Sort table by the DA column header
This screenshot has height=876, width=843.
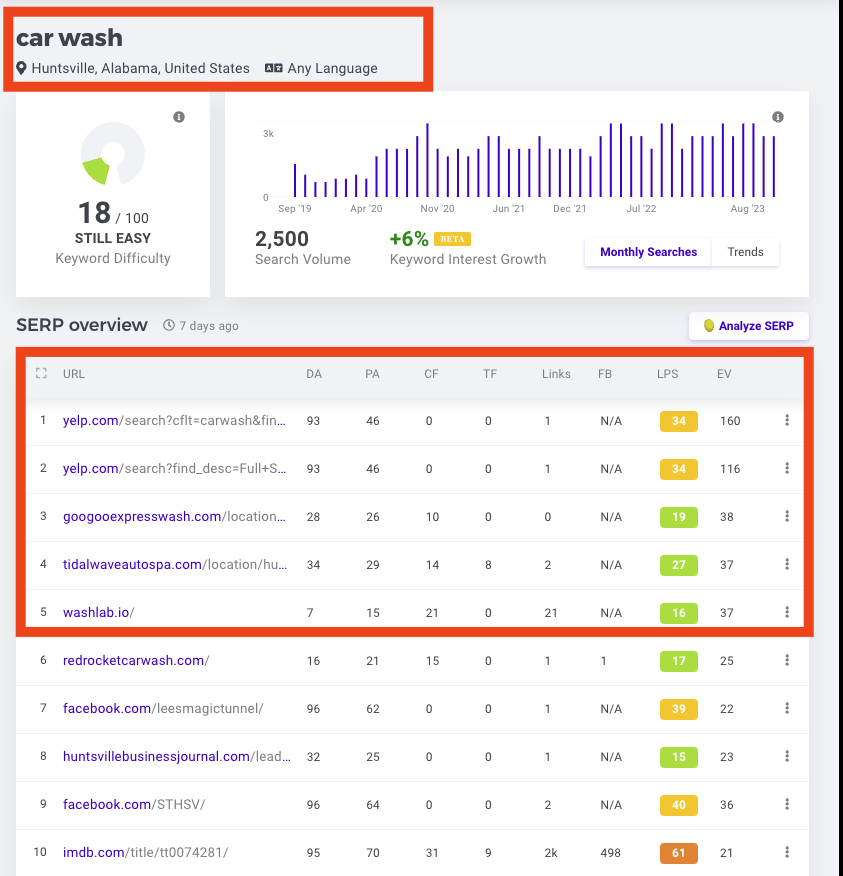(x=314, y=374)
